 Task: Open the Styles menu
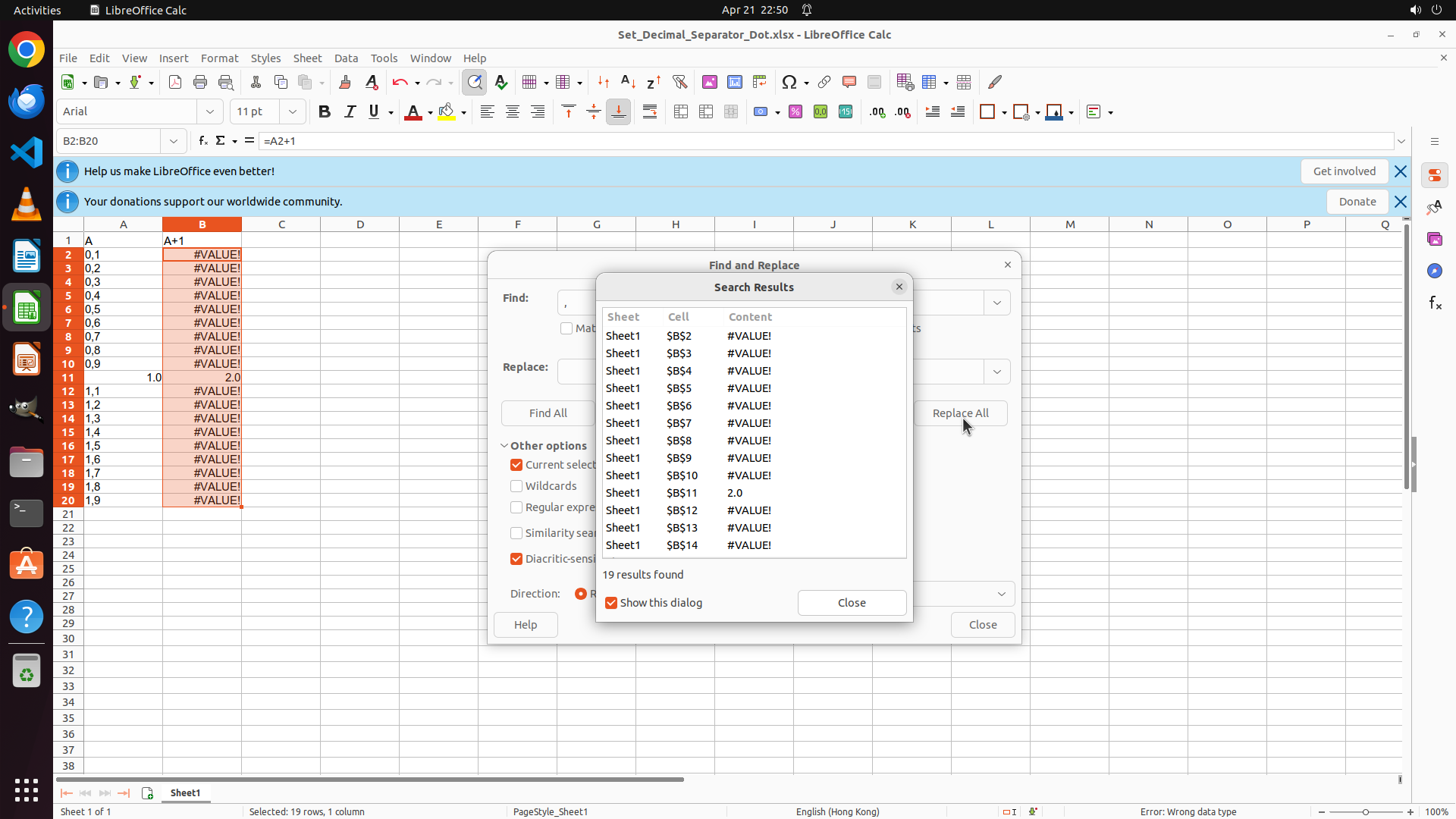[265, 58]
